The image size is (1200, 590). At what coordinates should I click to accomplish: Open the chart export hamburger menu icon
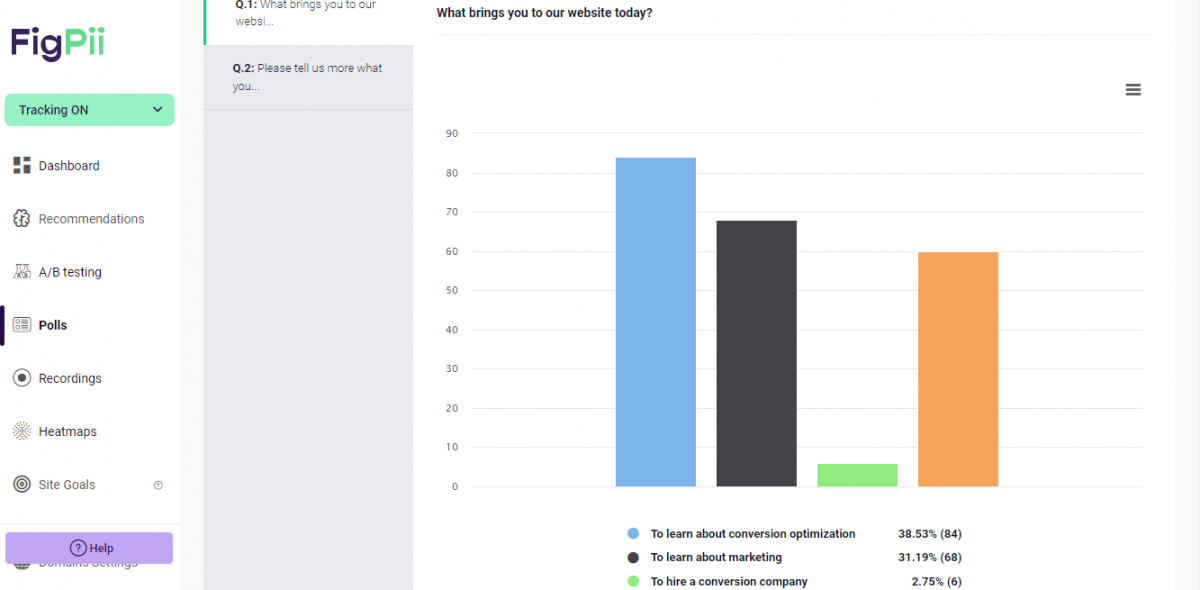tap(1133, 89)
